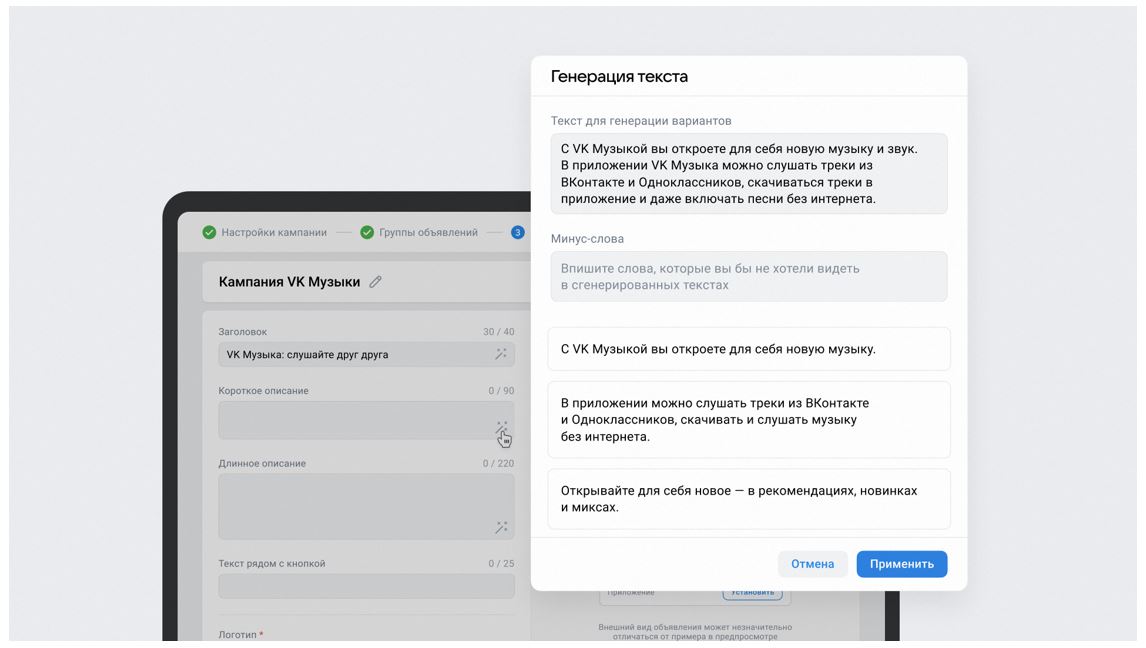Viewport: 1146px width, 648px height.
Task: Click the Текст для генерации вариантов field
Action: click(748, 174)
